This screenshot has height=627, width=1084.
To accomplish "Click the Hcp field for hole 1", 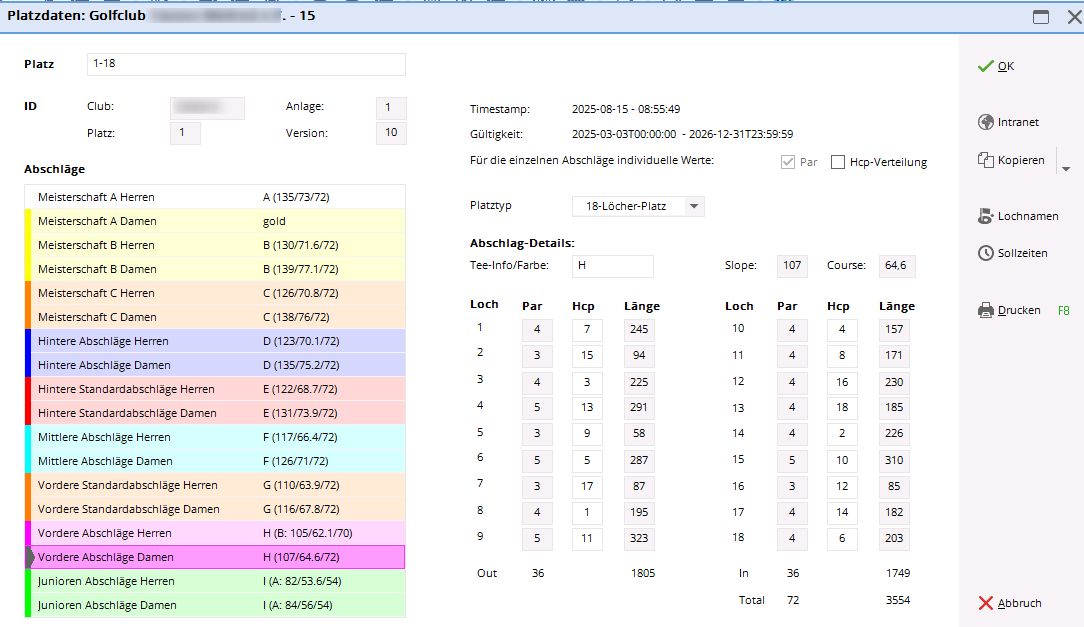I will pyautogui.click(x=587, y=330).
